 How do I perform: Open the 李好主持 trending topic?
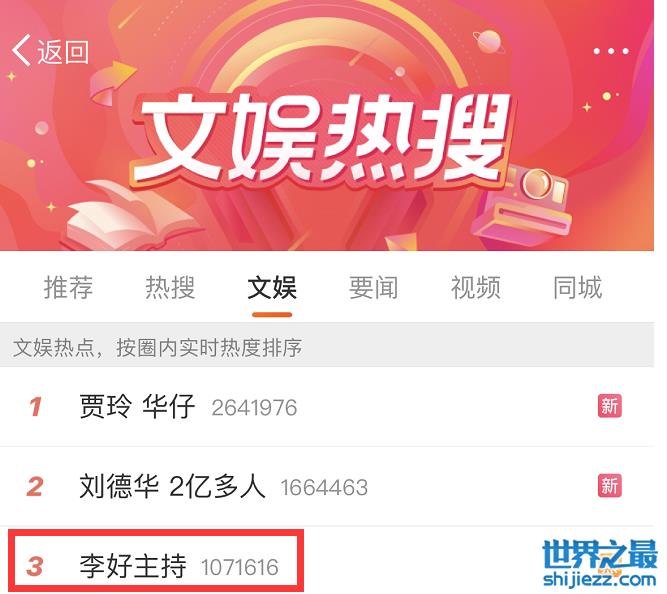pyautogui.click(x=133, y=566)
